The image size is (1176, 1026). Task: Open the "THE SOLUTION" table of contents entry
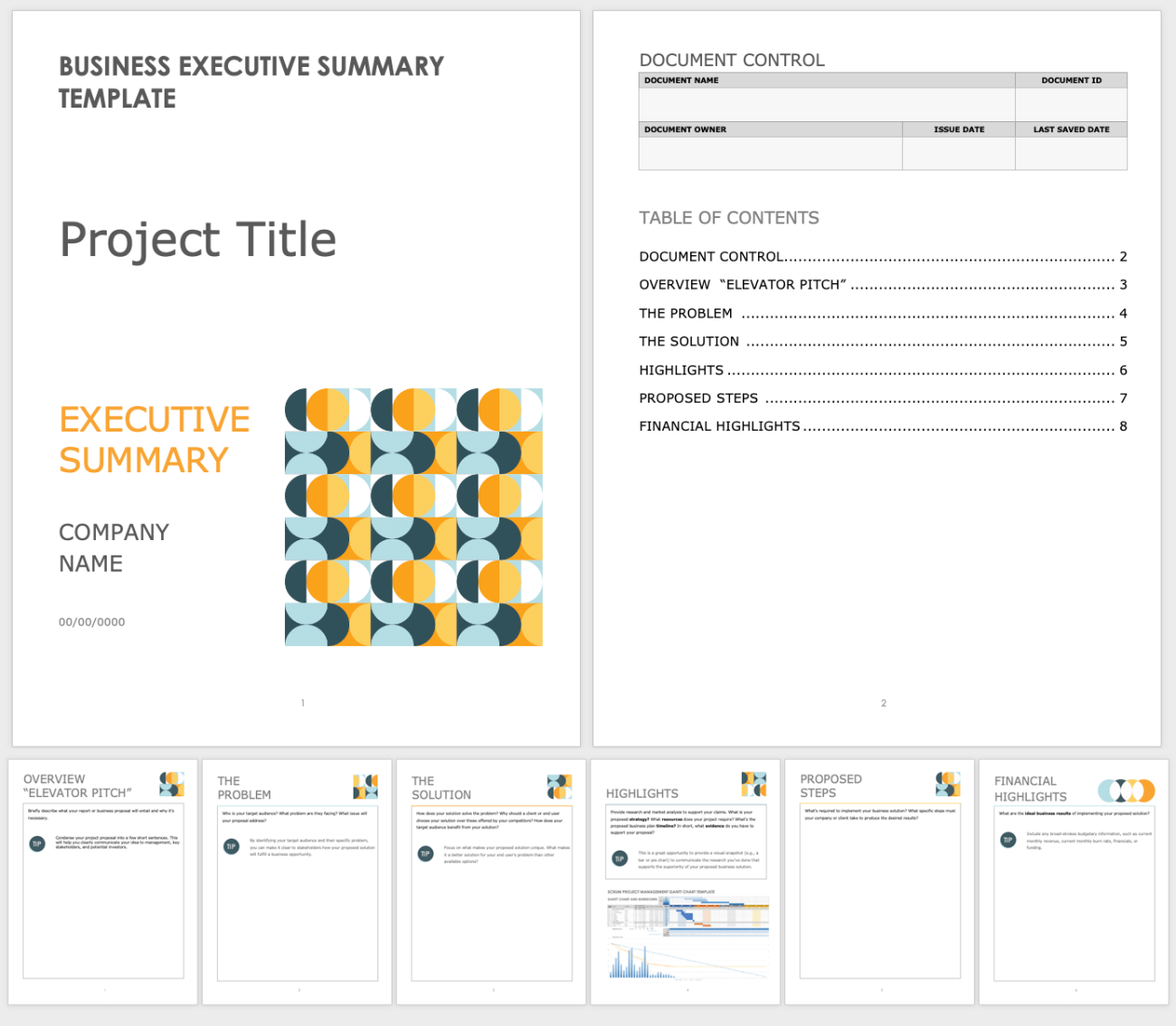pos(688,341)
